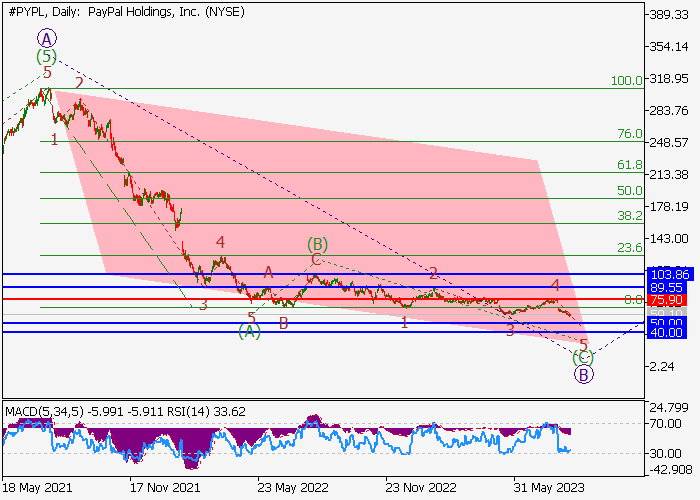Click the 100.0 Fibonacci level label

point(626,80)
